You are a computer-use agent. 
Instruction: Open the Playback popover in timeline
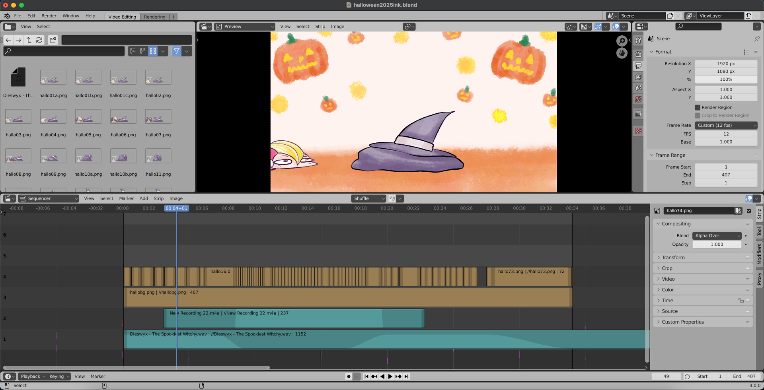(32, 376)
